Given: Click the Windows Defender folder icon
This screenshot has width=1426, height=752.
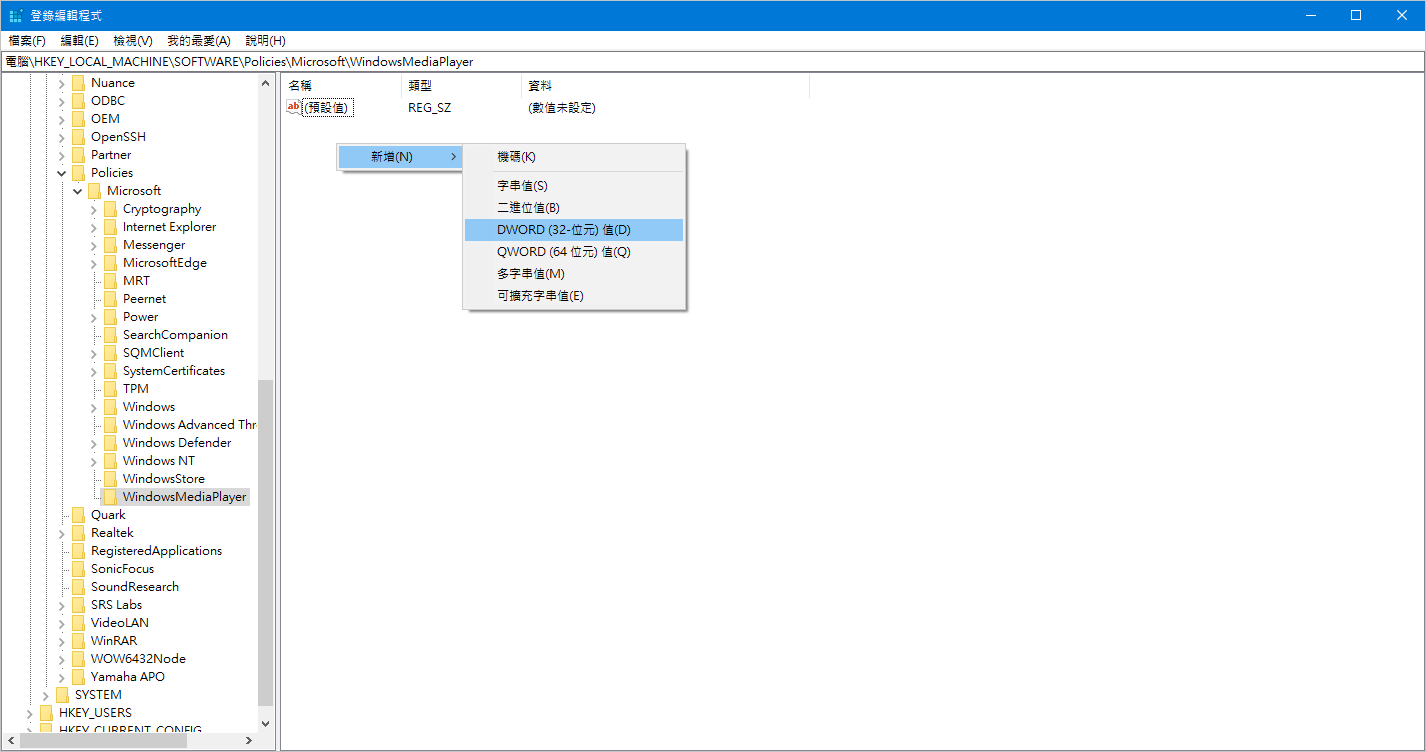Looking at the screenshot, I should [x=111, y=443].
